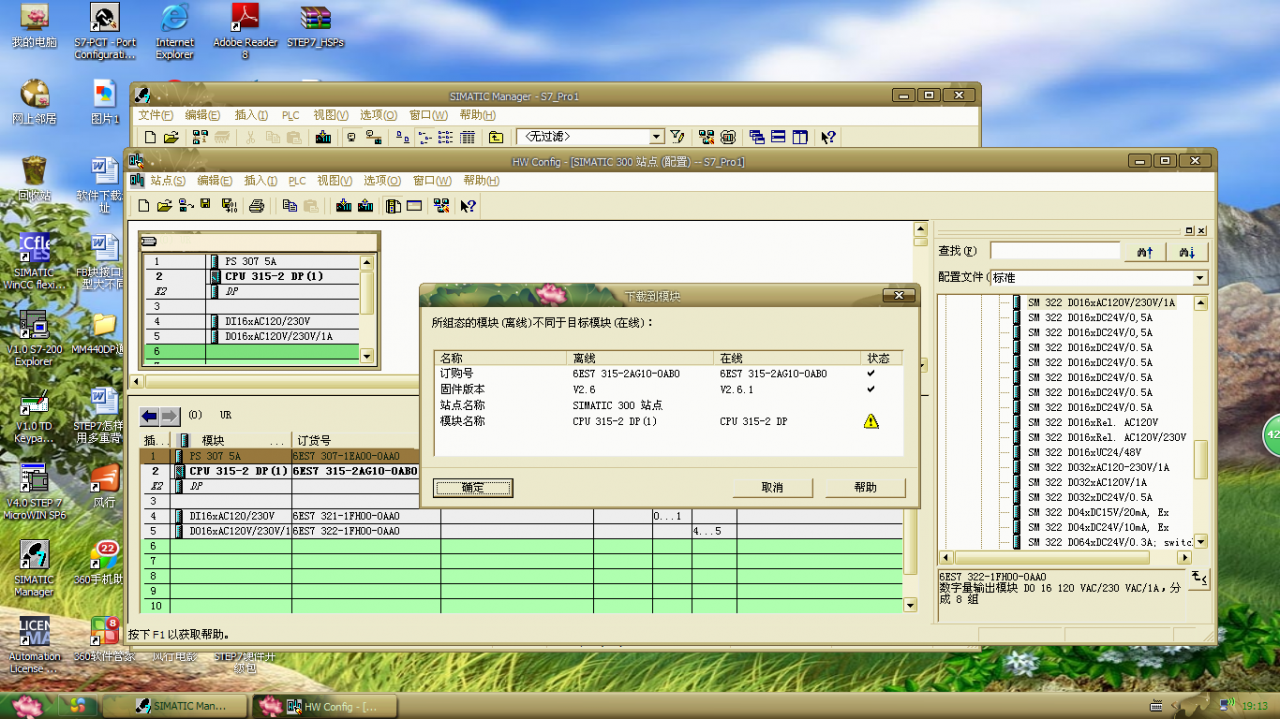This screenshot has height=719, width=1280.
Task: Click the yellow warning icon in status column
Action: click(x=871, y=421)
